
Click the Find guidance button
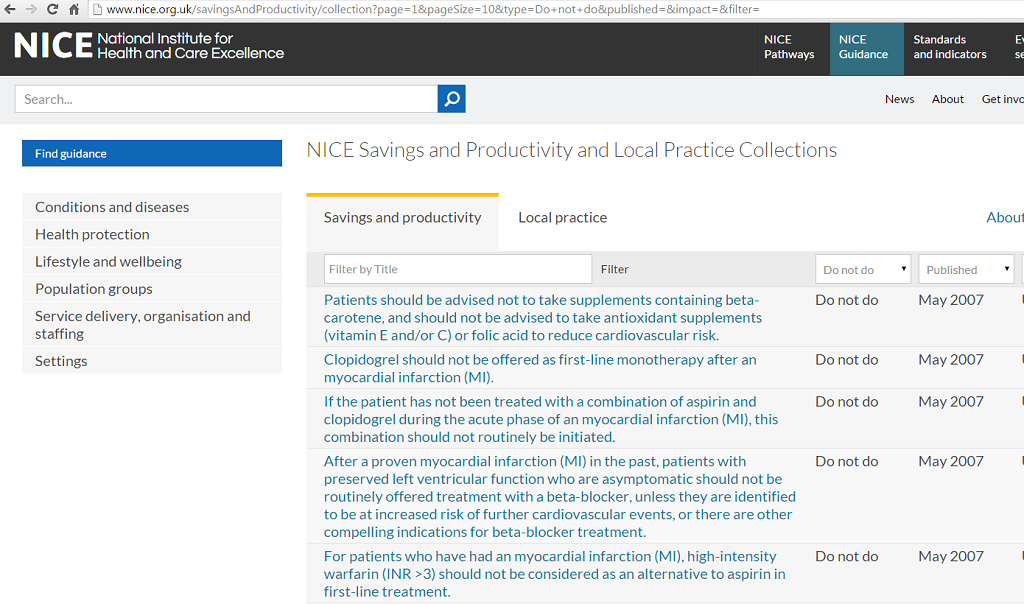pos(152,153)
